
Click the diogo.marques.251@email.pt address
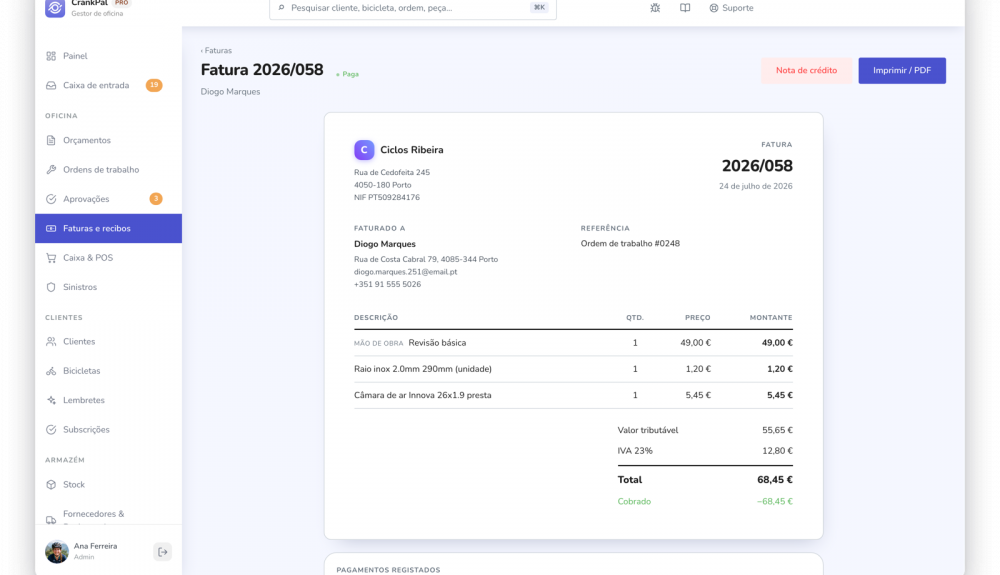pos(406,272)
